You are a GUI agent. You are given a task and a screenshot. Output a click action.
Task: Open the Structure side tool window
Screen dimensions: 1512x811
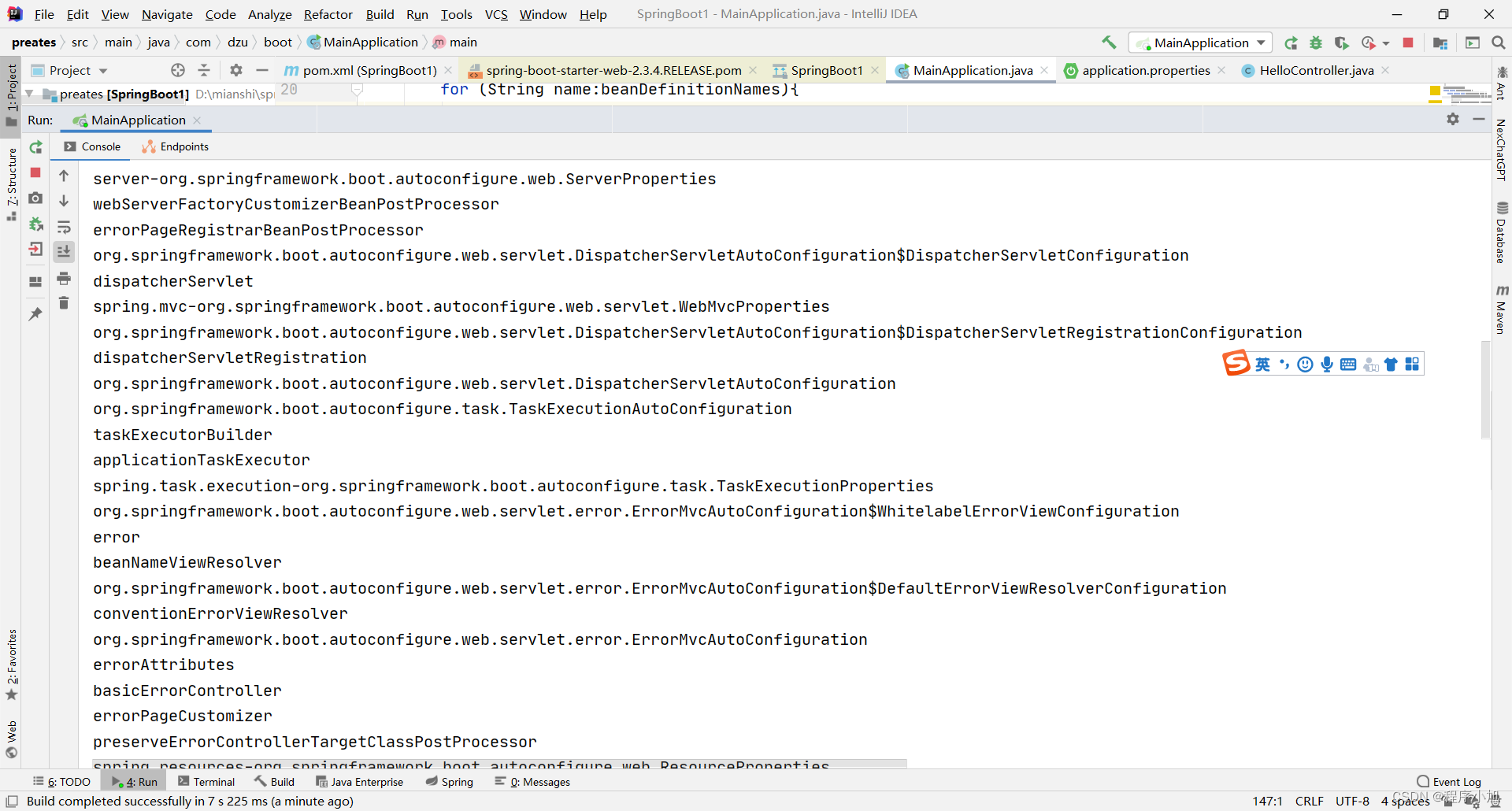12,184
